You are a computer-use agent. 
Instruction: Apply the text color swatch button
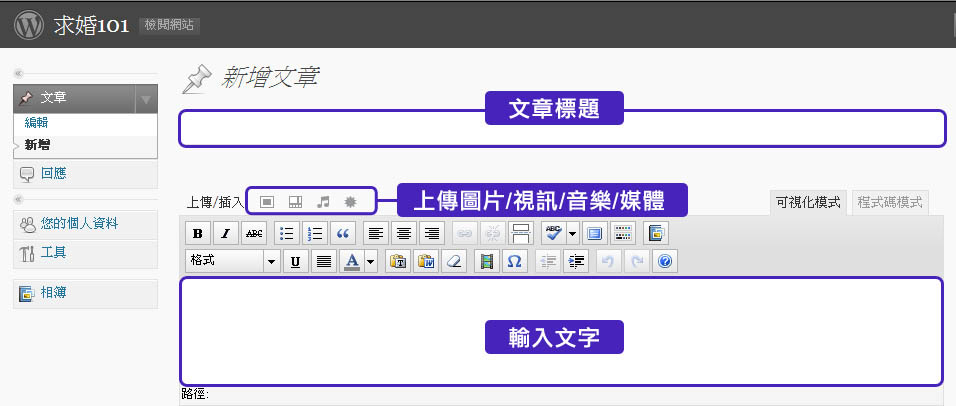[351, 262]
